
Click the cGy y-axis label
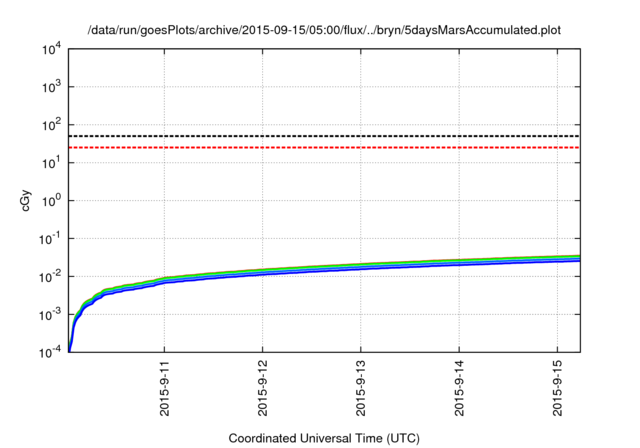26,200
